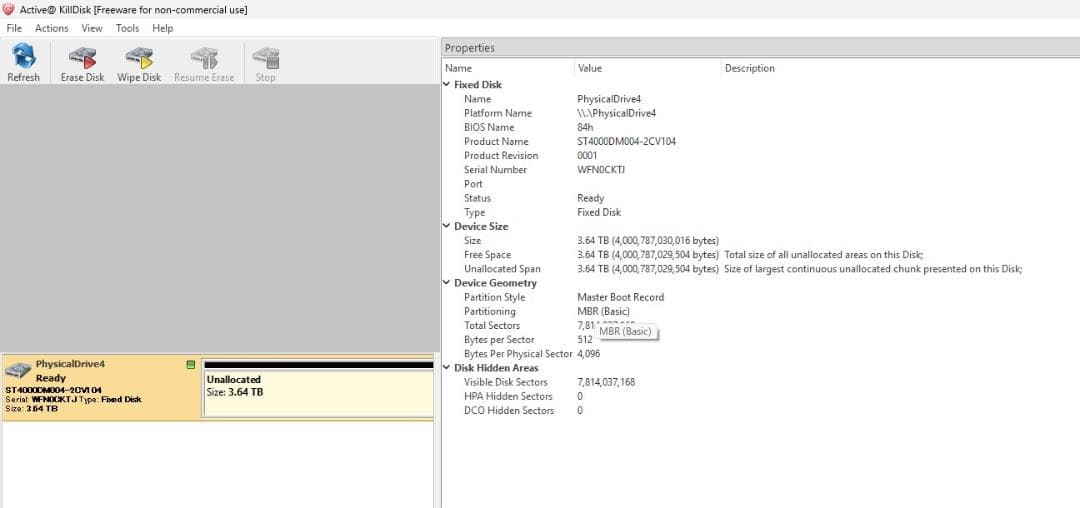Click the \\.\PhysicalDrive4 platform value
1080x508 pixels.
[x=616, y=114]
